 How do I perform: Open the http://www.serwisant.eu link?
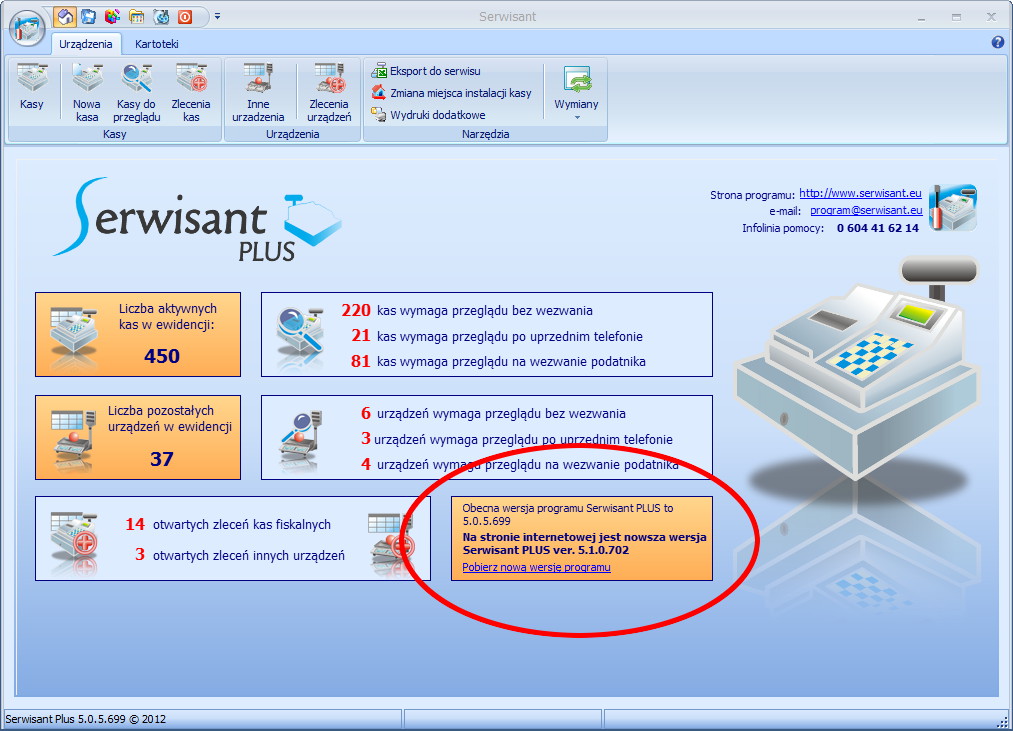click(x=860, y=193)
